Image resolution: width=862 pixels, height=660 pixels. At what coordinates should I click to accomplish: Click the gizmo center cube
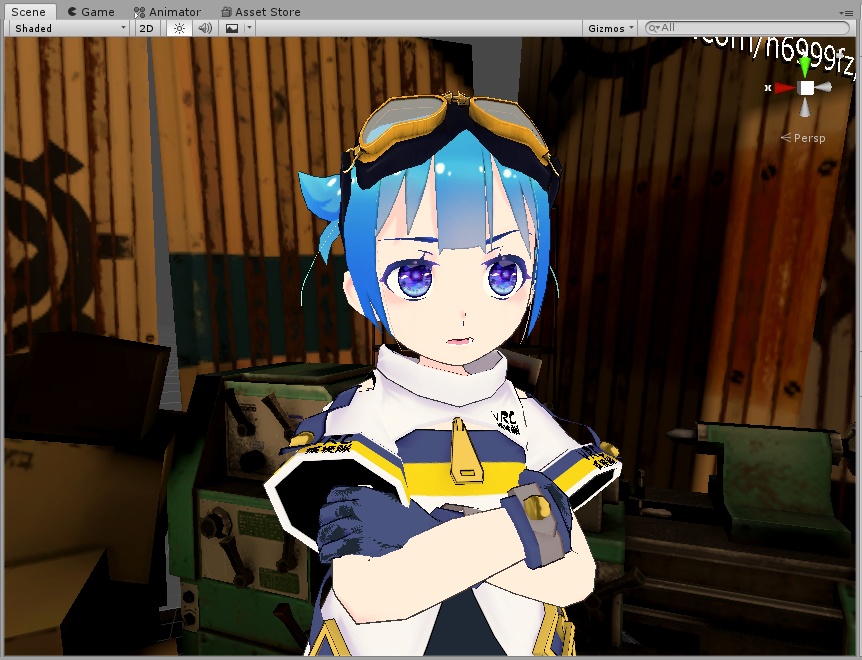[x=806, y=88]
